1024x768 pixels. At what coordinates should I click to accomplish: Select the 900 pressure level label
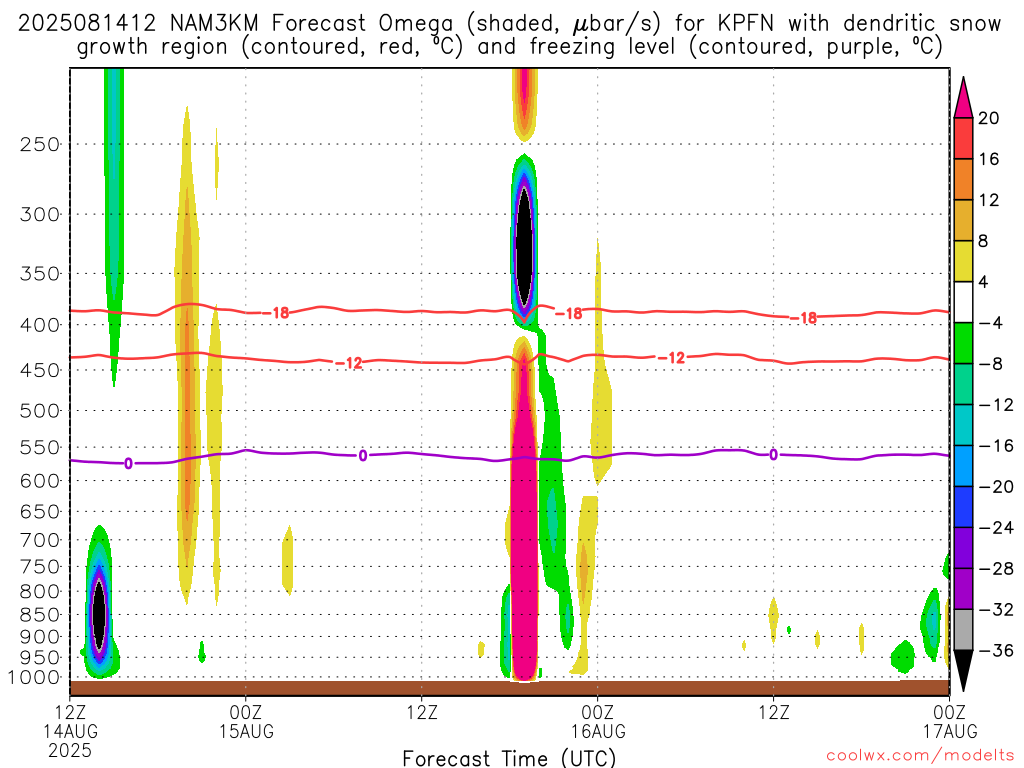coord(40,637)
